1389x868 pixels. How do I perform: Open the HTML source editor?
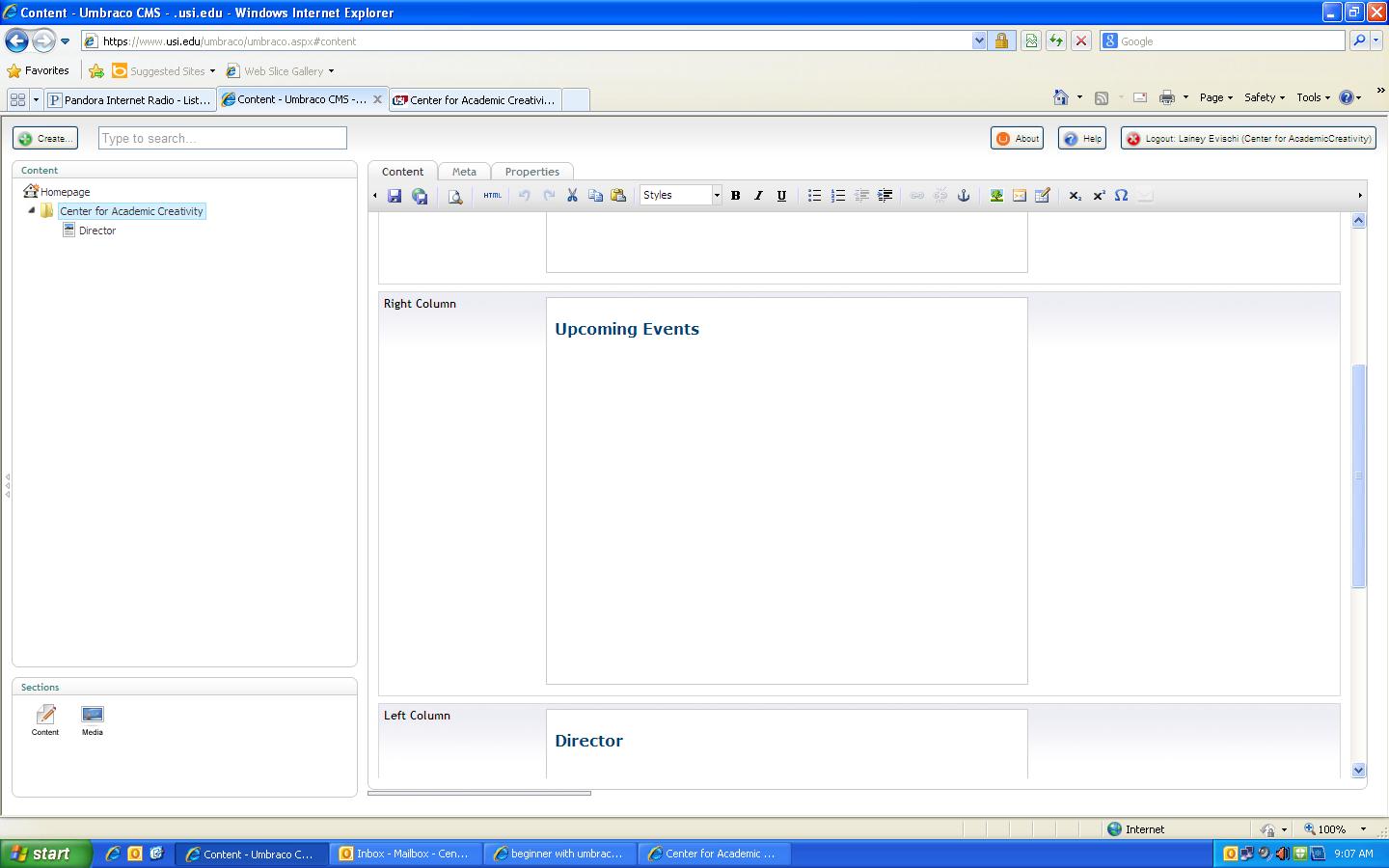click(x=492, y=196)
